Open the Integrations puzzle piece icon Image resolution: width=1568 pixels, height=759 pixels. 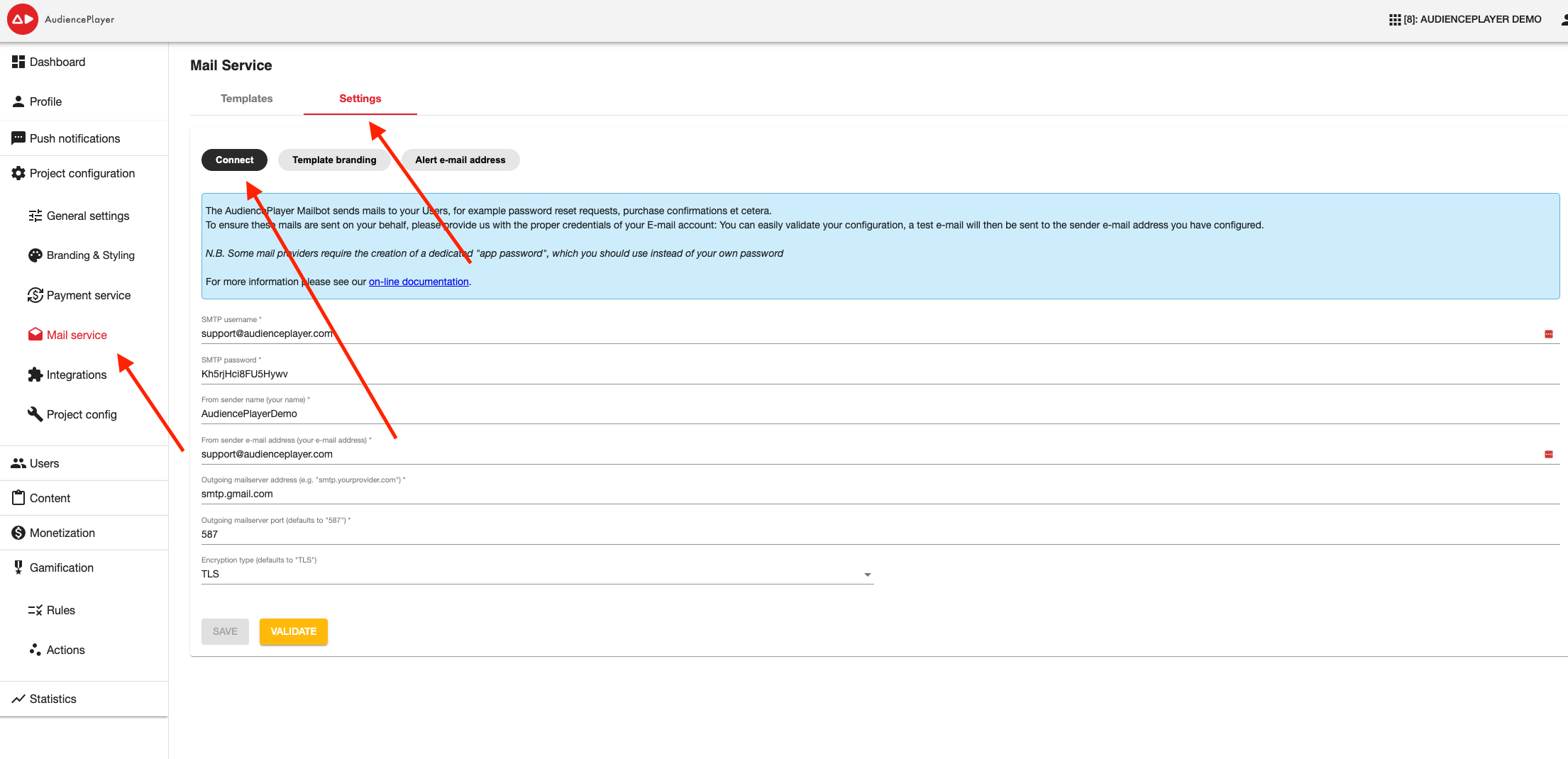35,375
